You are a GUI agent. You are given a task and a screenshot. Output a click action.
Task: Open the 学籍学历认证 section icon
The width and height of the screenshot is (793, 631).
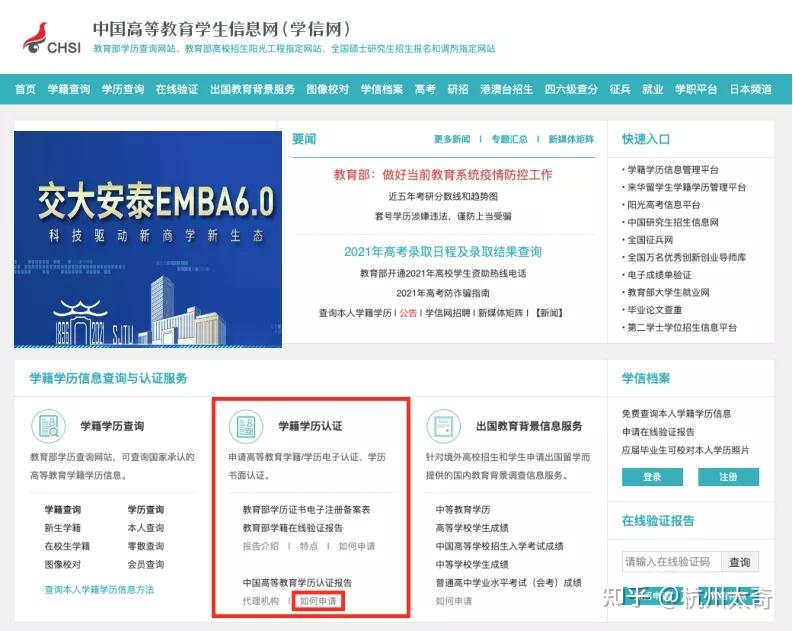(x=246, y=426)
